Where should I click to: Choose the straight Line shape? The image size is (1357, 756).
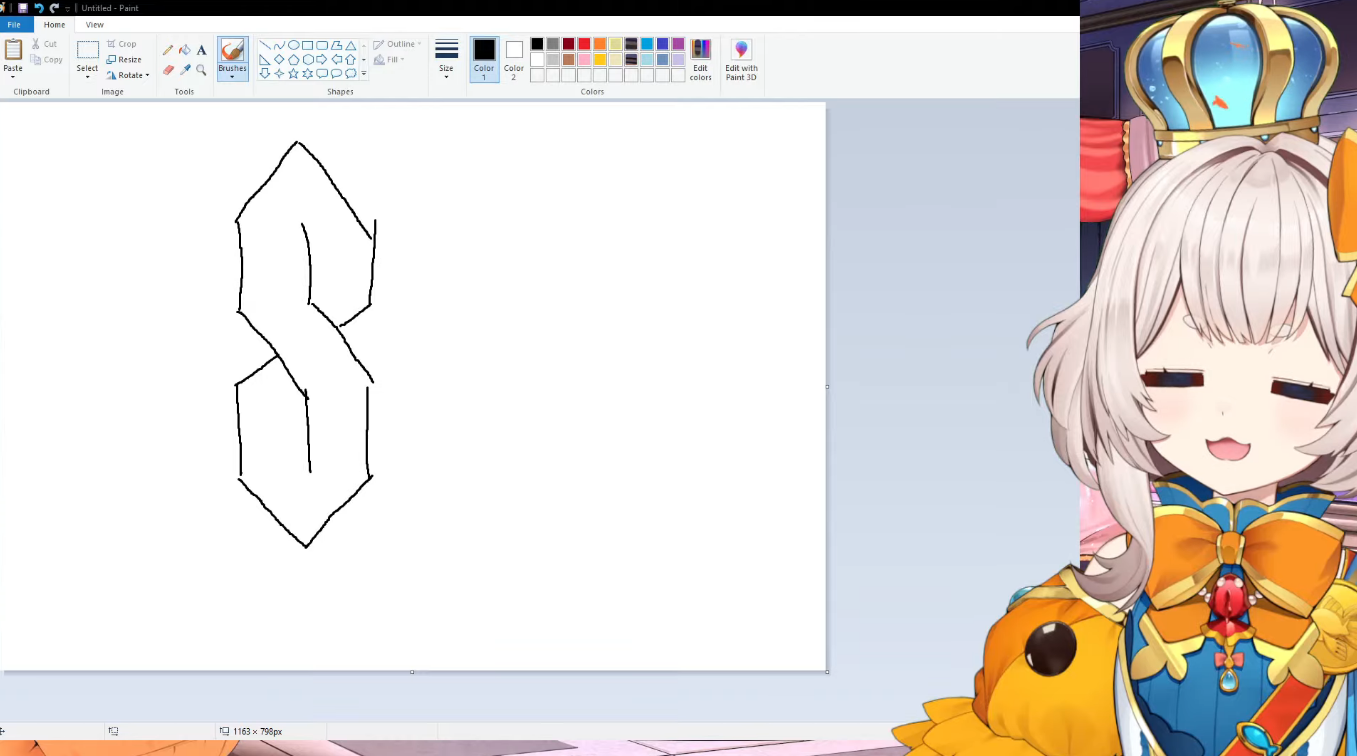(265, 46)
